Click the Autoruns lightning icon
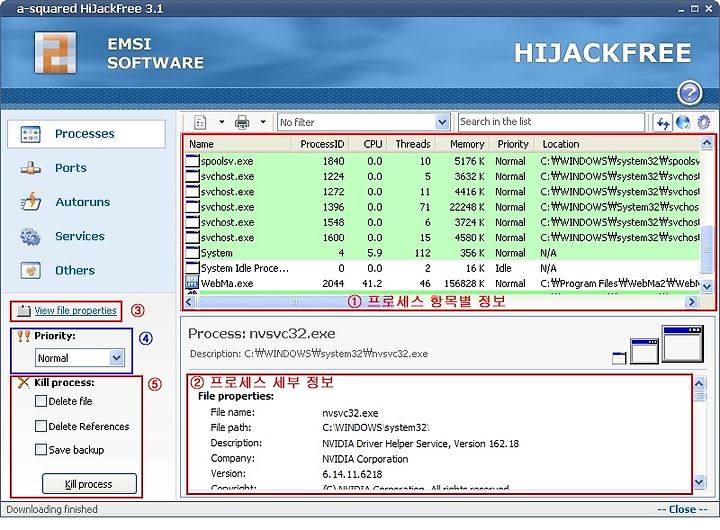The width and height of the screenshot is (720, 530). (x=31, y=202)
